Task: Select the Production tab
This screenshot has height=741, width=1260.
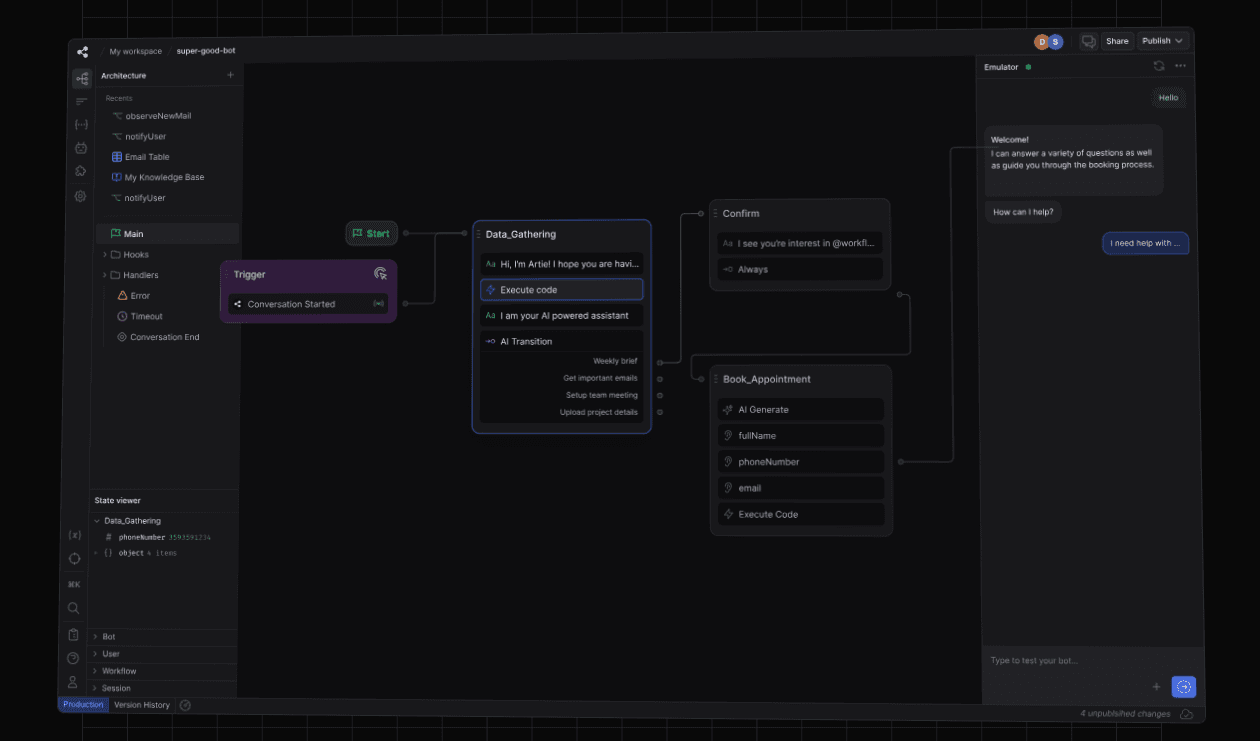Action: tap(83, 705)
